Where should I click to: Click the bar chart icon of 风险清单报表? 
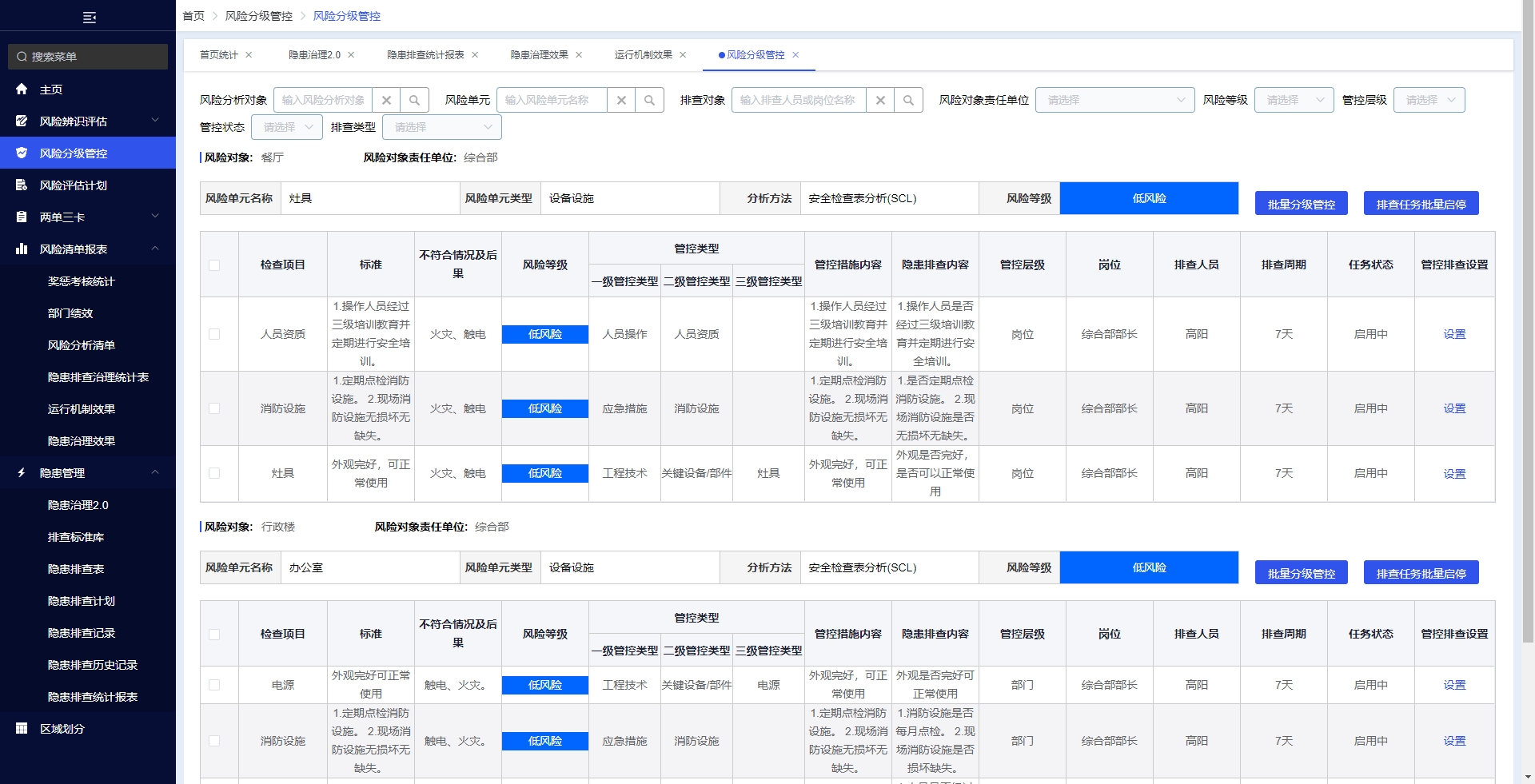click(x=22, y=249)
